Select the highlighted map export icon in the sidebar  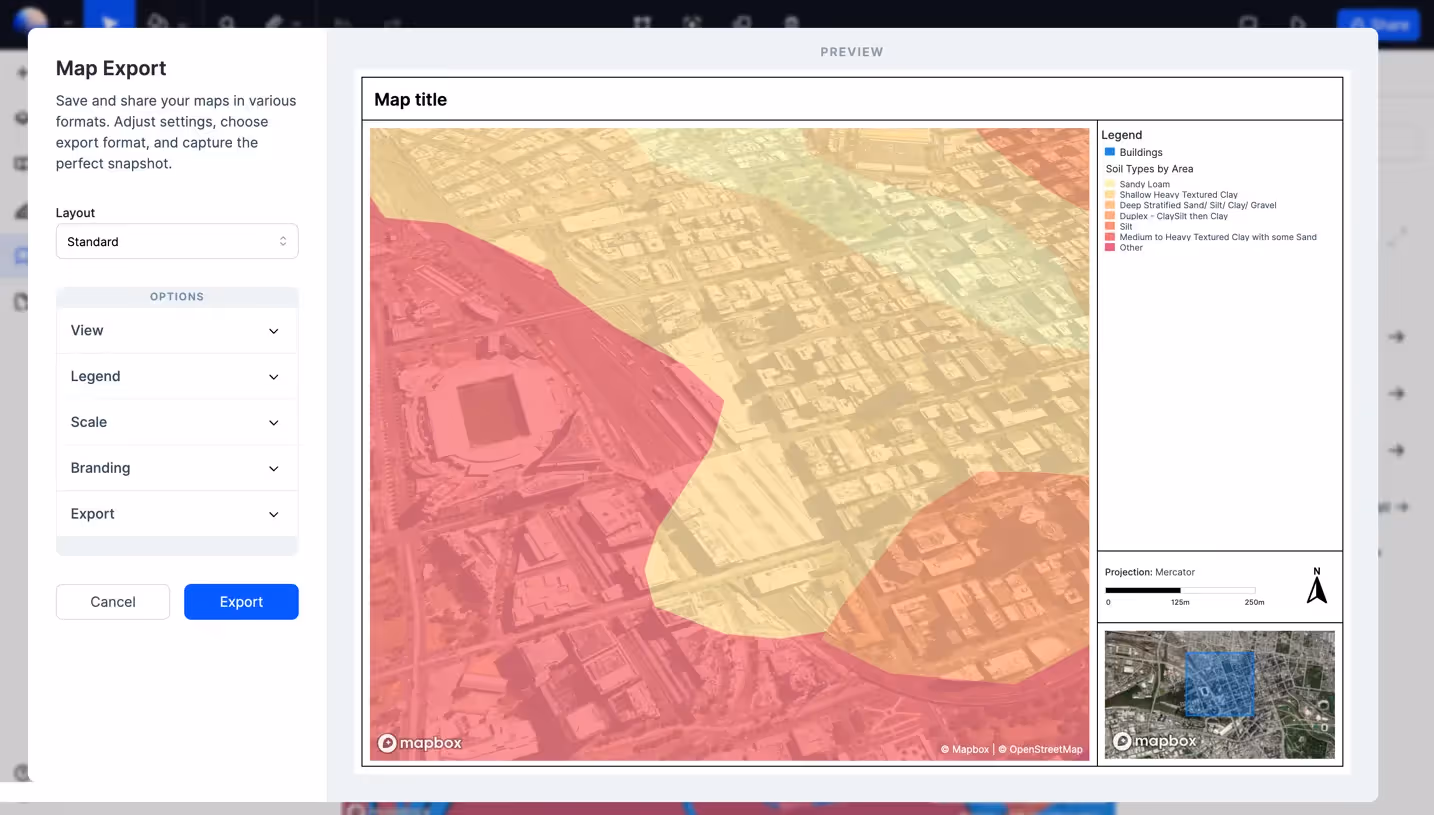[x=20, y=255]
